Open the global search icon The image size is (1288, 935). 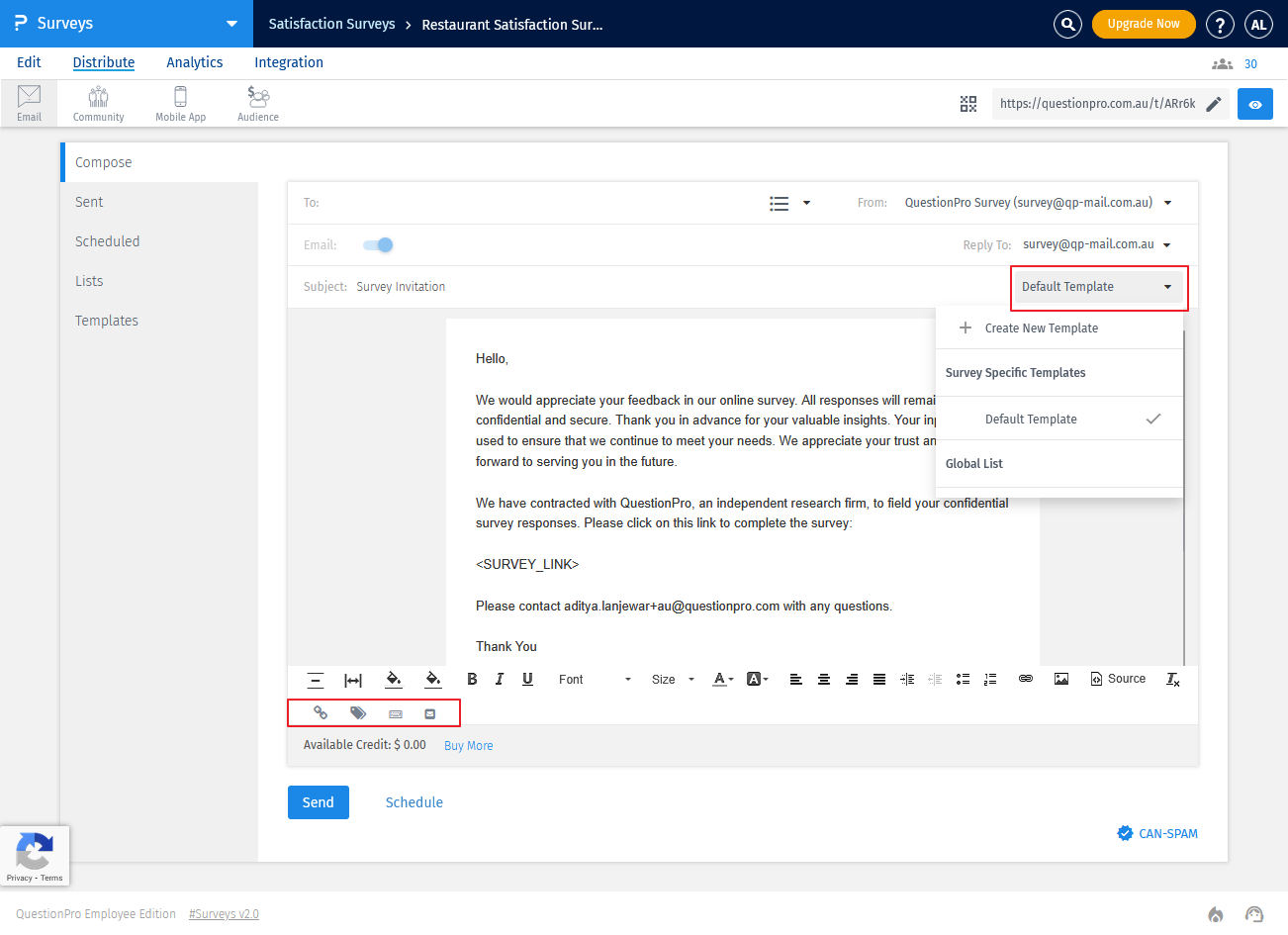[x=1067, y=24]
